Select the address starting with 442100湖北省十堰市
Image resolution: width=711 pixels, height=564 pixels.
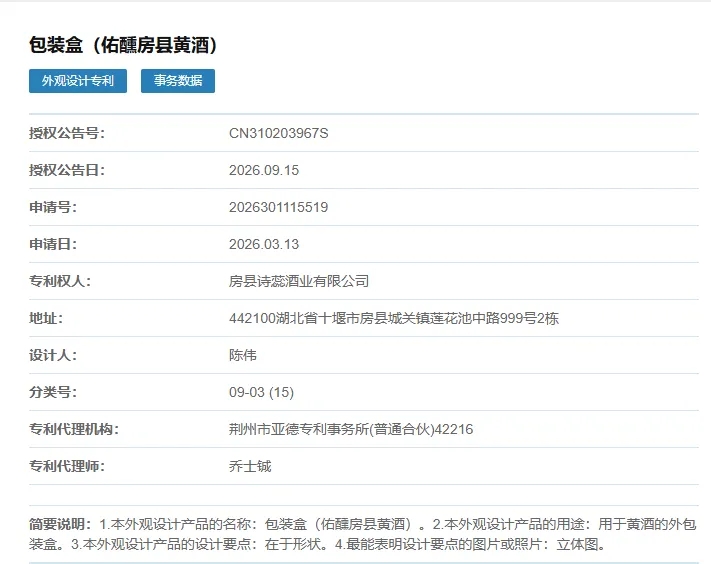(394, 318)
